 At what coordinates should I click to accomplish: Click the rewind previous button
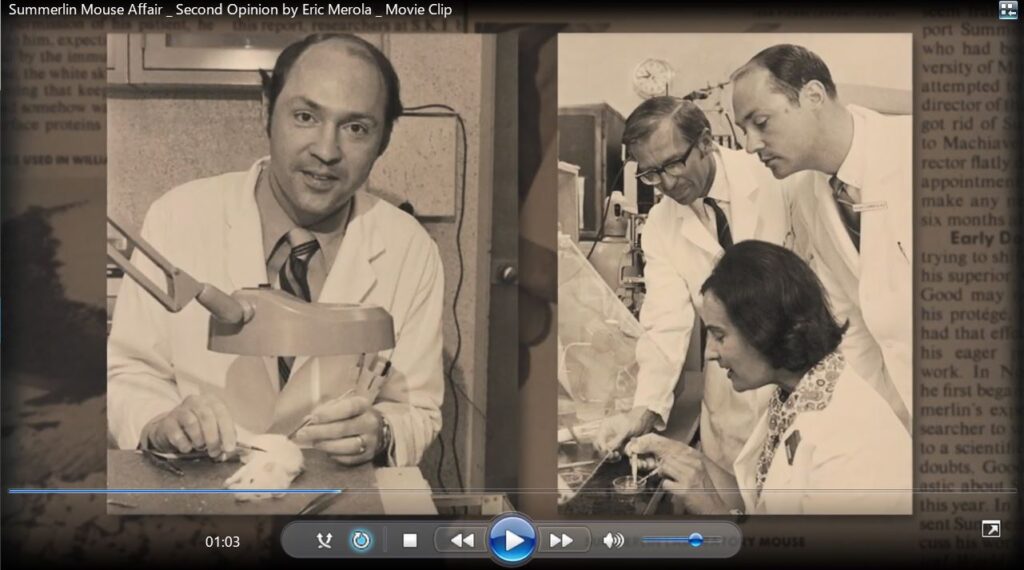tap(462, 541)
